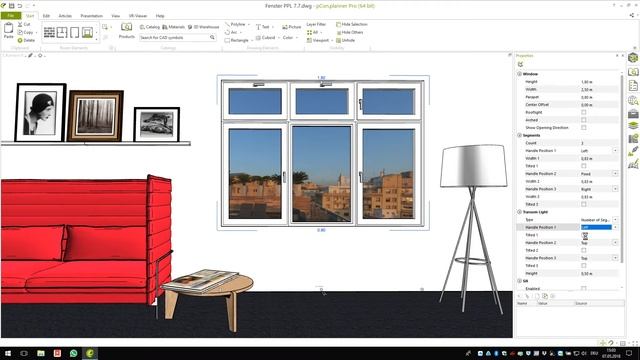Toggle the Sill Enabled checkbox

tap(584, 289)
